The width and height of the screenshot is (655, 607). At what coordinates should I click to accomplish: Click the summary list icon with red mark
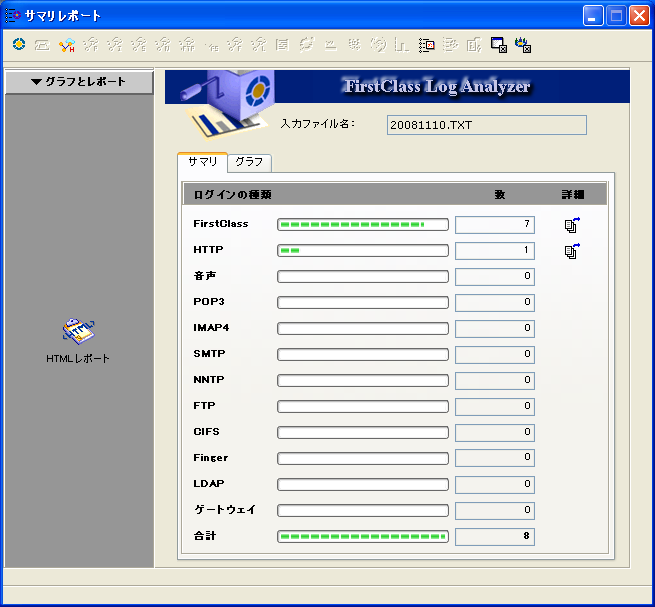427,45
